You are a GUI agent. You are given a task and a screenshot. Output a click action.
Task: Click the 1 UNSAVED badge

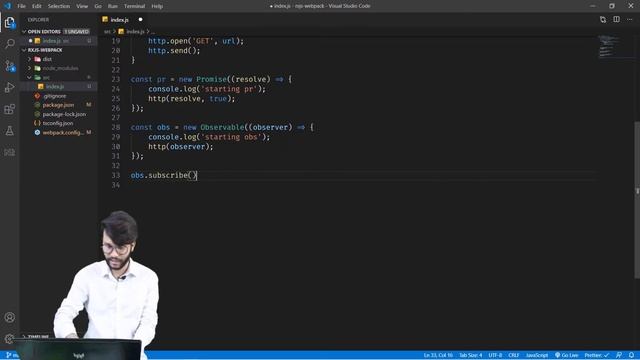[76, 31]
